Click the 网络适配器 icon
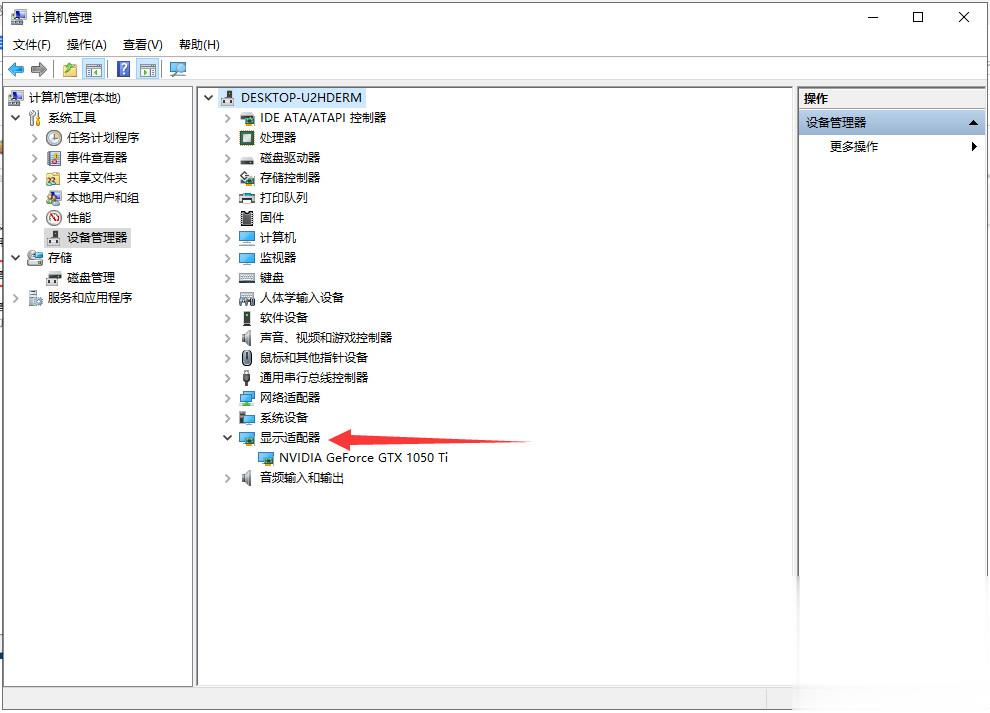Screen dimensions: 990x713 (247, 398)
